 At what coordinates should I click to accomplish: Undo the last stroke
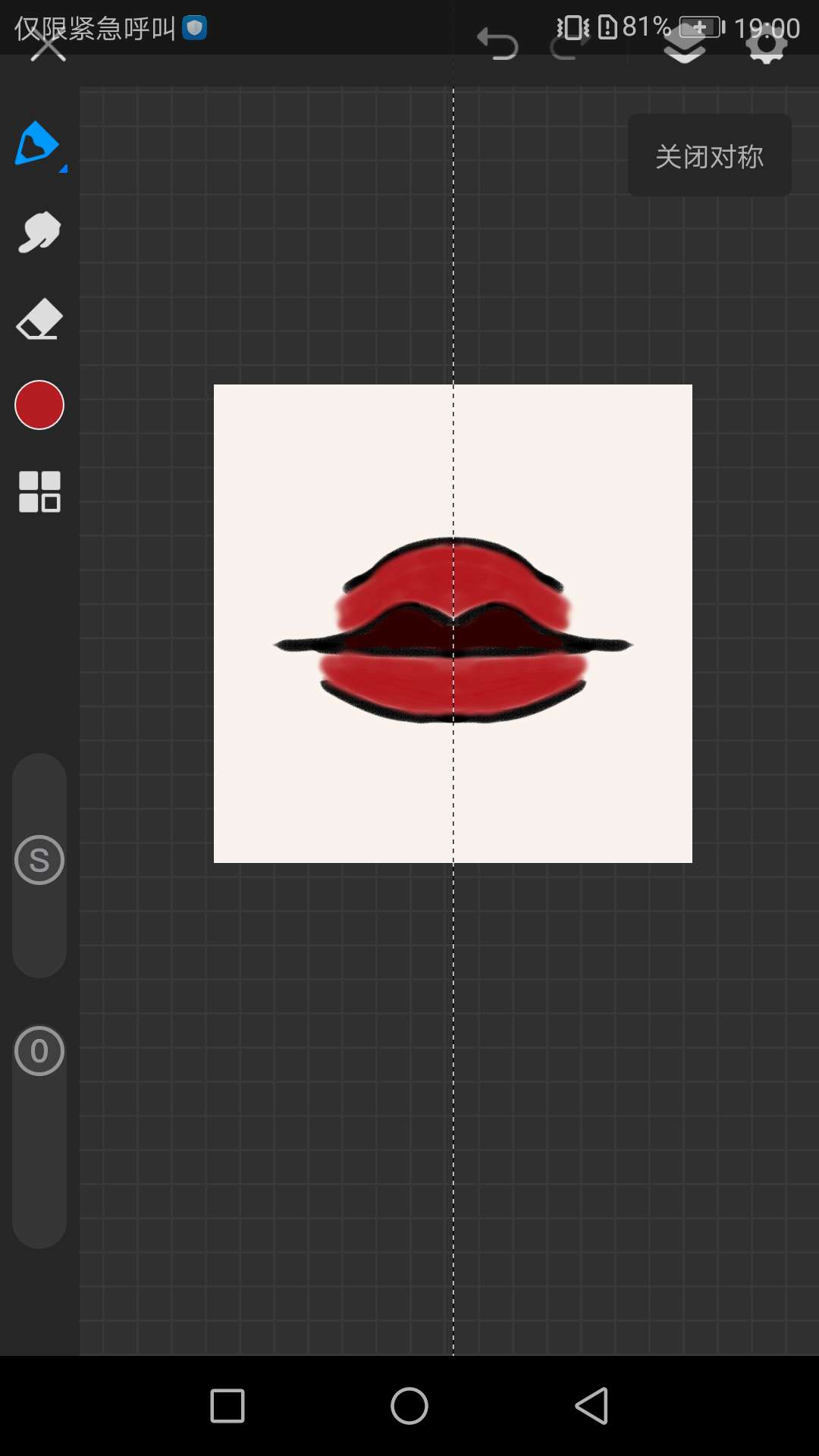pos(497,44)
